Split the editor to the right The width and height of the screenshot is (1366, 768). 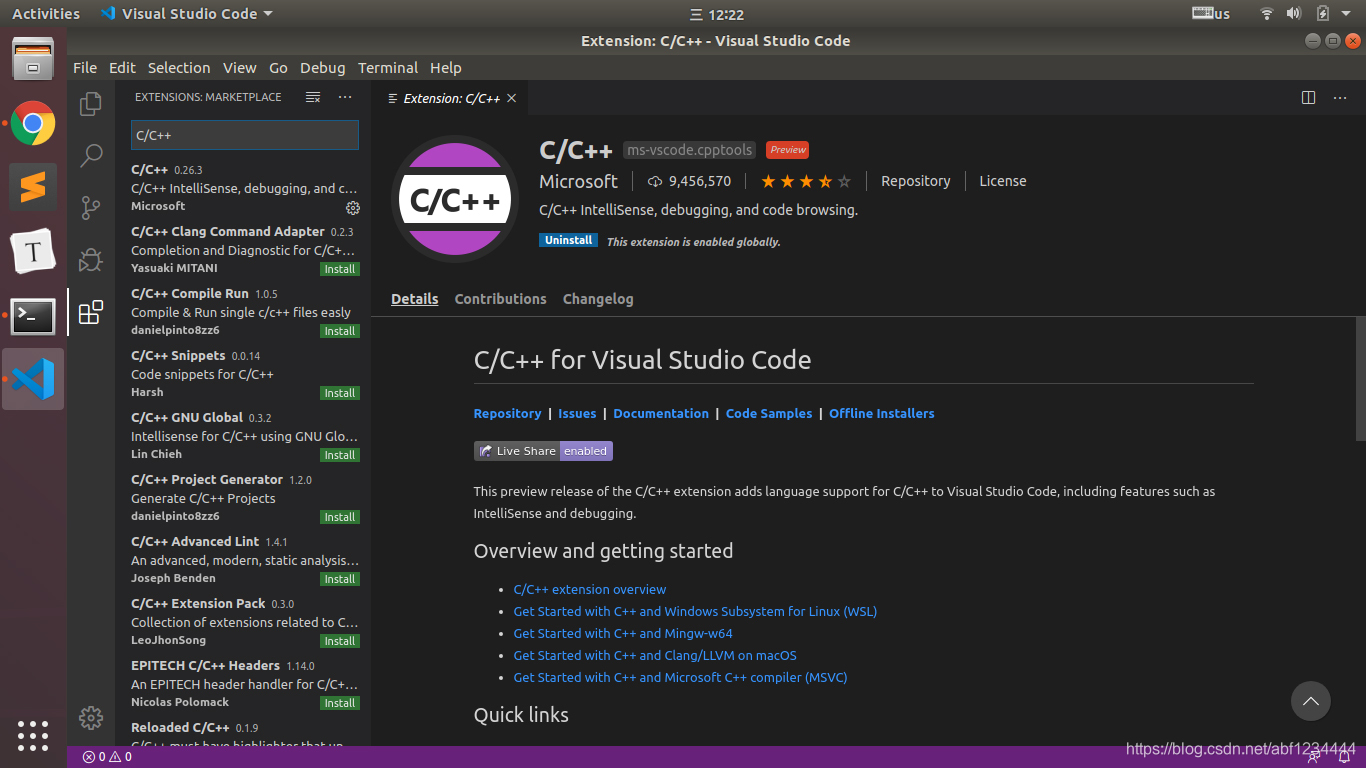(x=1308, y=98)
